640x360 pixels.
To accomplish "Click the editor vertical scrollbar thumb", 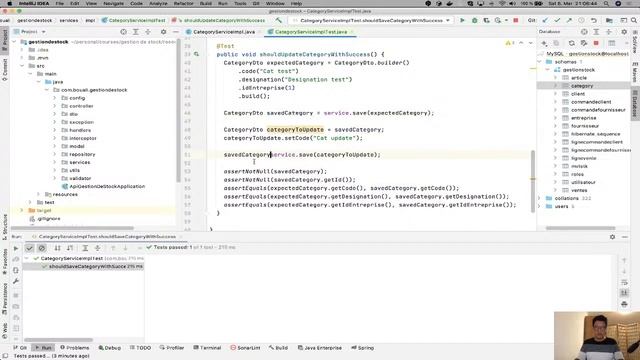I will click(533, 182).
